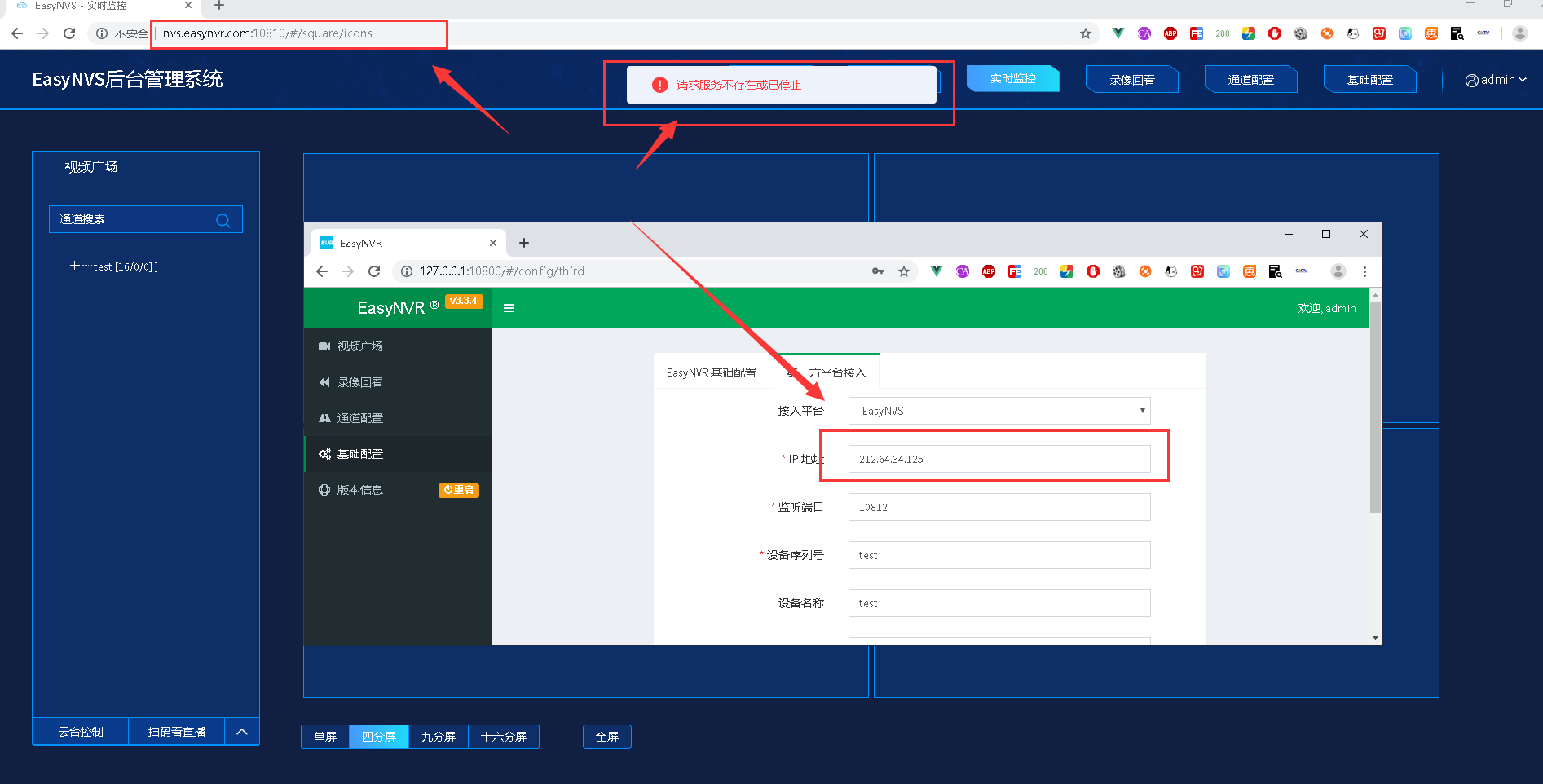Select 九分屏 layout
This screenshot has height=784, width=1543.
pos(439,737)
